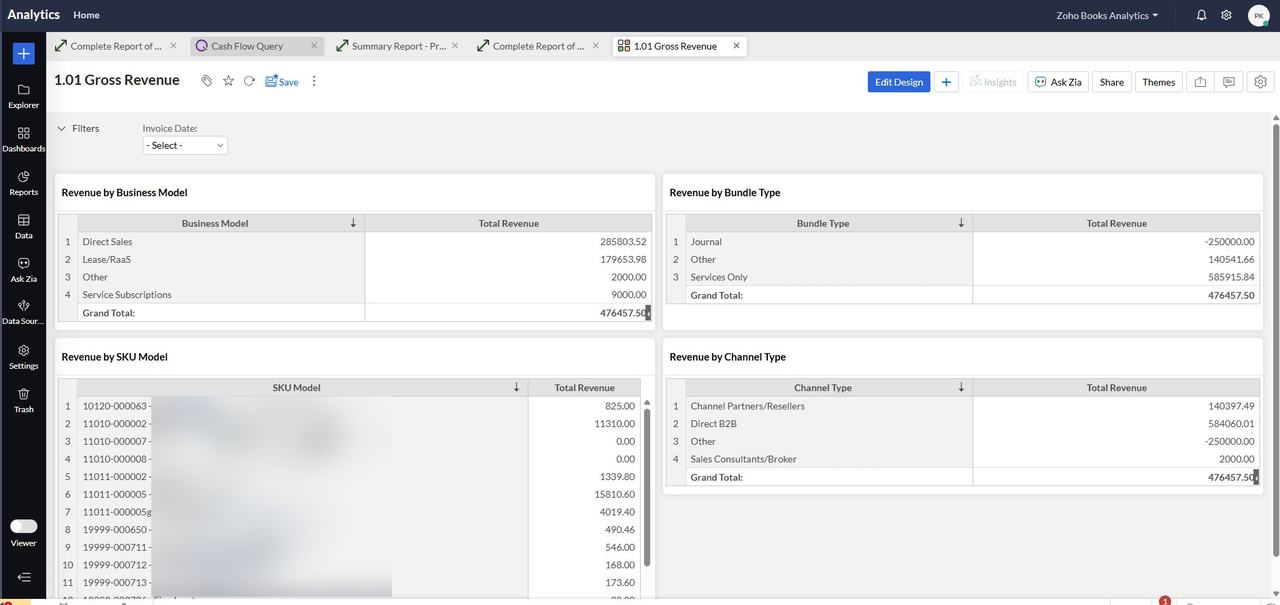Open the top bar settings gear
Screen dimensions: 1280x605
pos(1226,15)
